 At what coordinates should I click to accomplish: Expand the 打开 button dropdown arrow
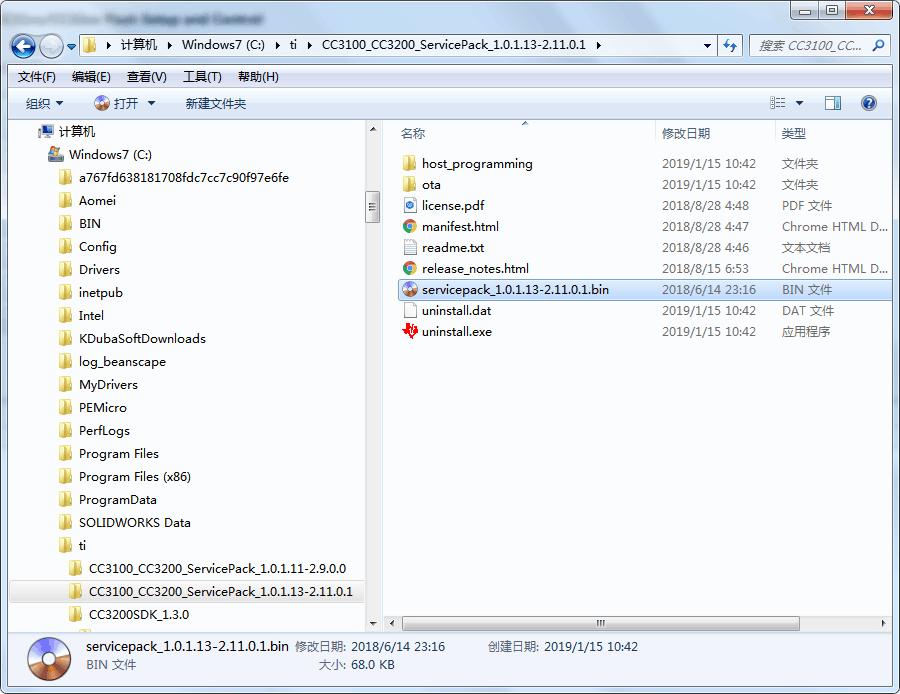(152, 103)
